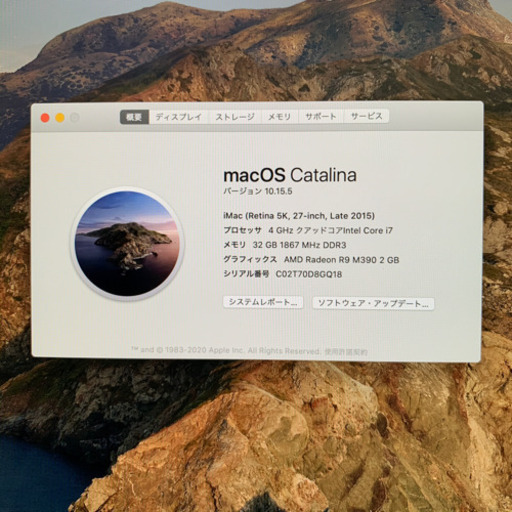View the サービス tab
The image size is (512, 512).
366,117
